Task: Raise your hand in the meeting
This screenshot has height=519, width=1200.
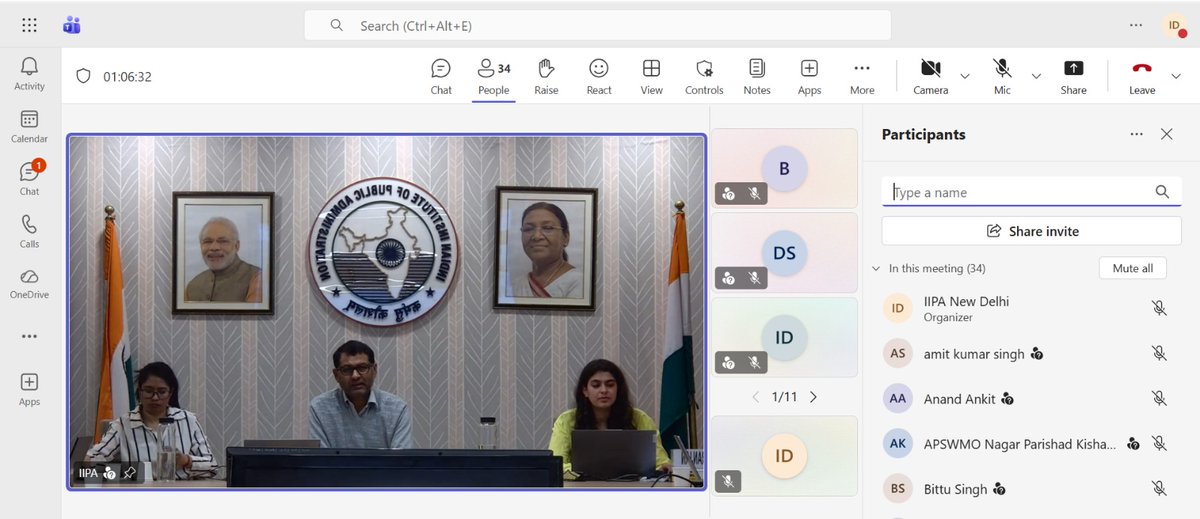Action: coord(546,76)
